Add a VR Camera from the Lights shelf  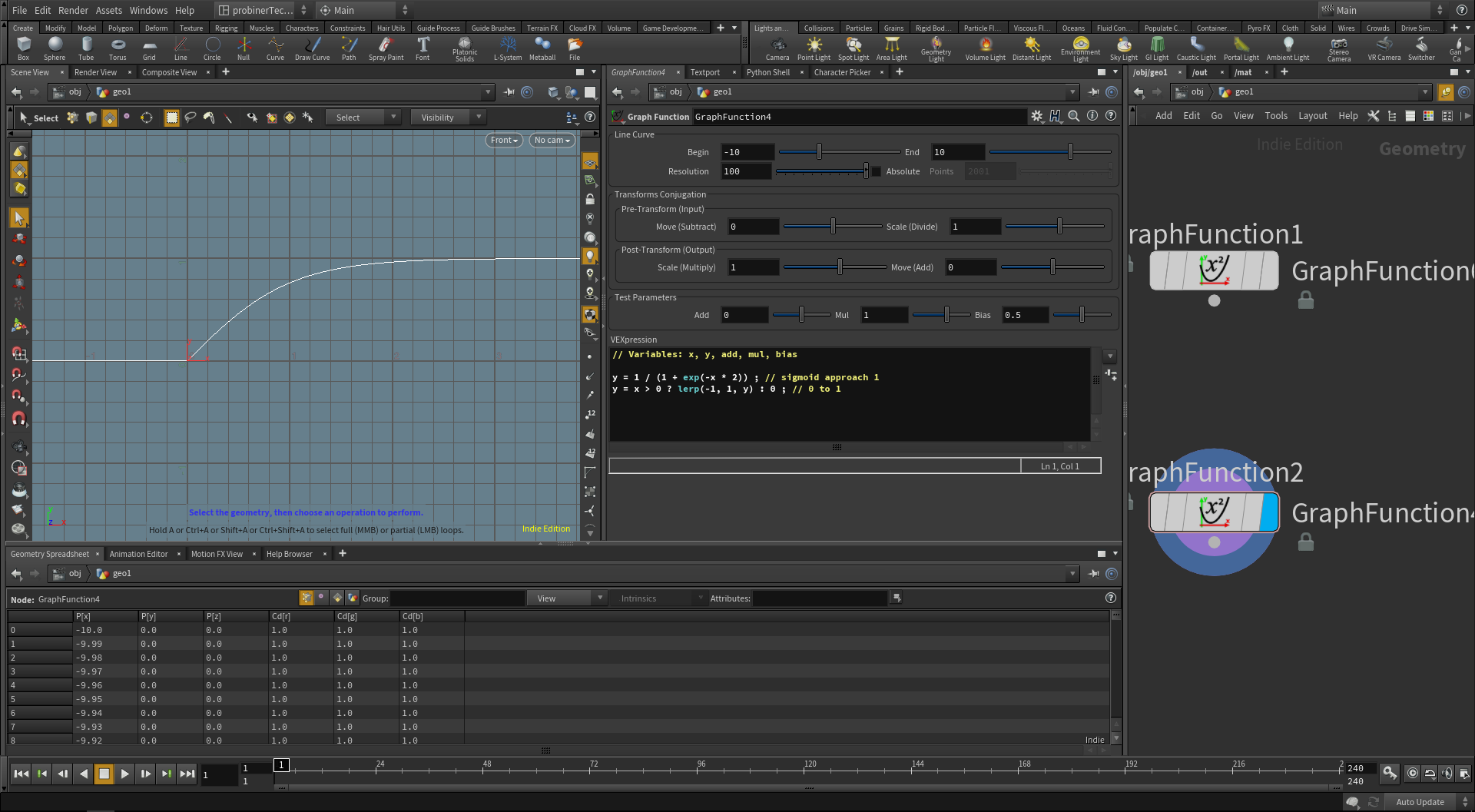tap(1384, 48)
